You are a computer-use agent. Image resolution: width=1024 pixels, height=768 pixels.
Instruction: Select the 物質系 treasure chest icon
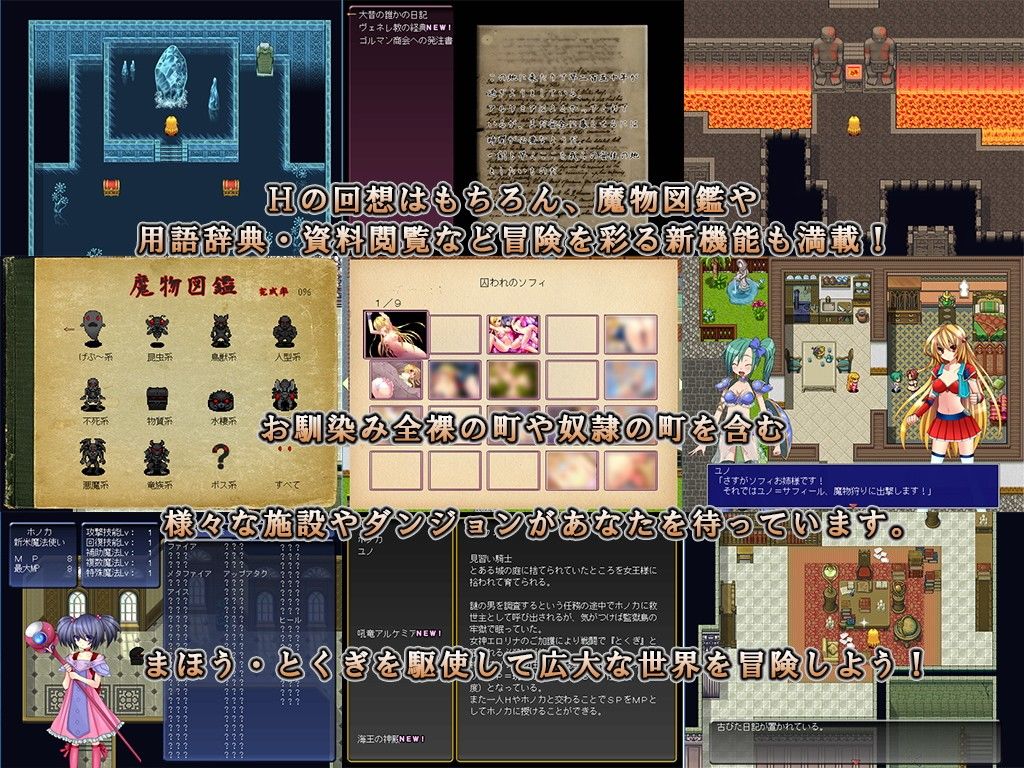tap(157, 393)
